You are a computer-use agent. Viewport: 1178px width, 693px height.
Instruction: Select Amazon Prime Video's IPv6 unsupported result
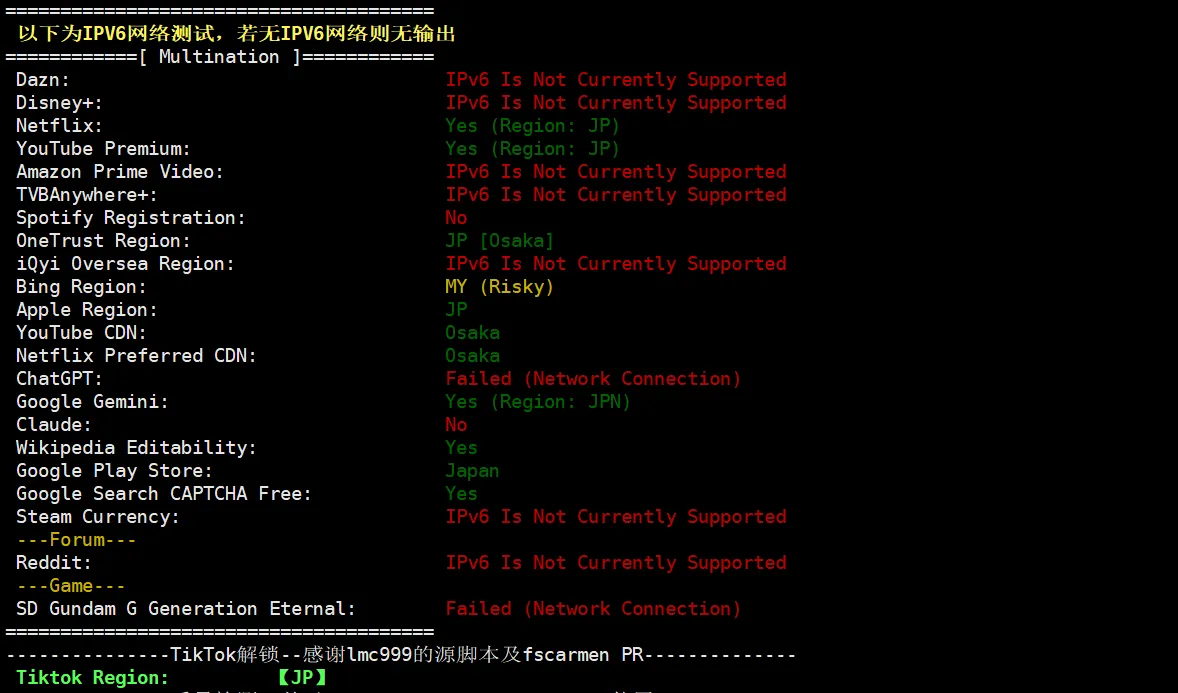[x=616, y=172]
